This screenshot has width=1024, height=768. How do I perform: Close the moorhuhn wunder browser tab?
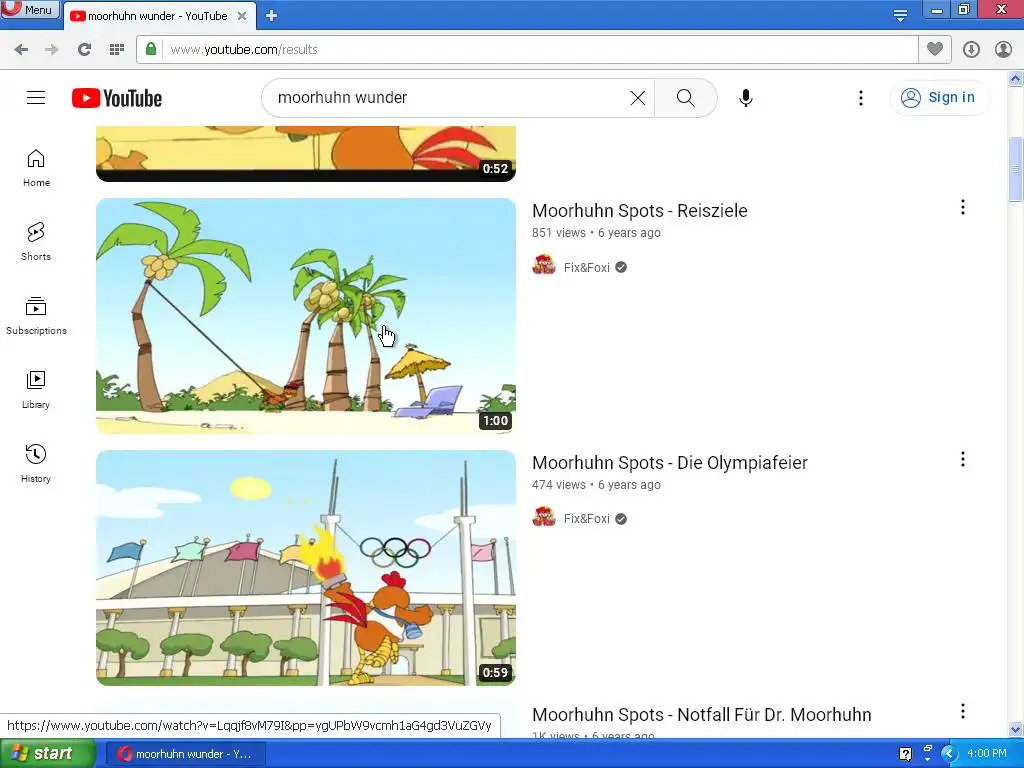[x=242, y=16]
